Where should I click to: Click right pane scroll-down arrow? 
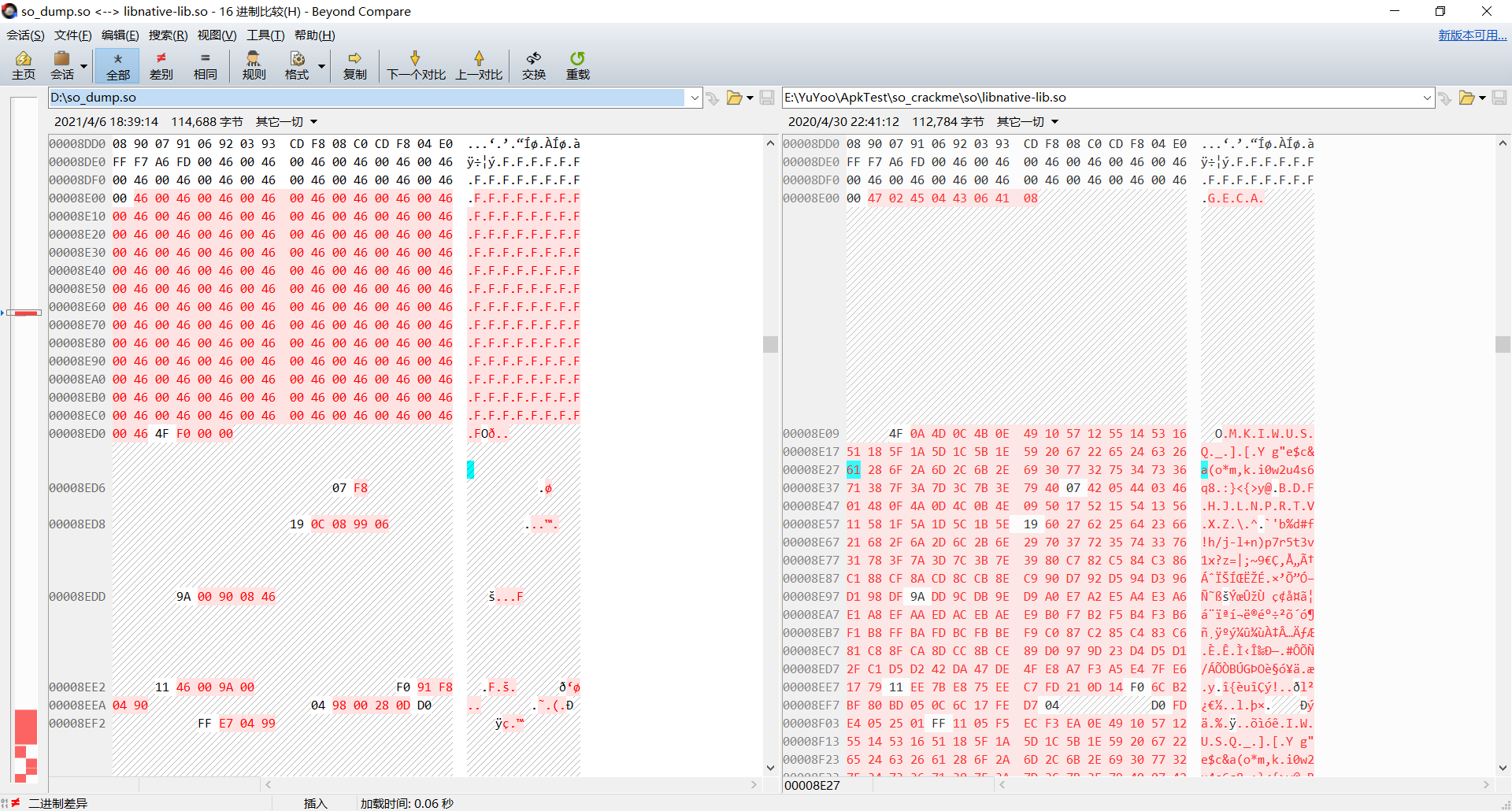(x=1503, y=768)
